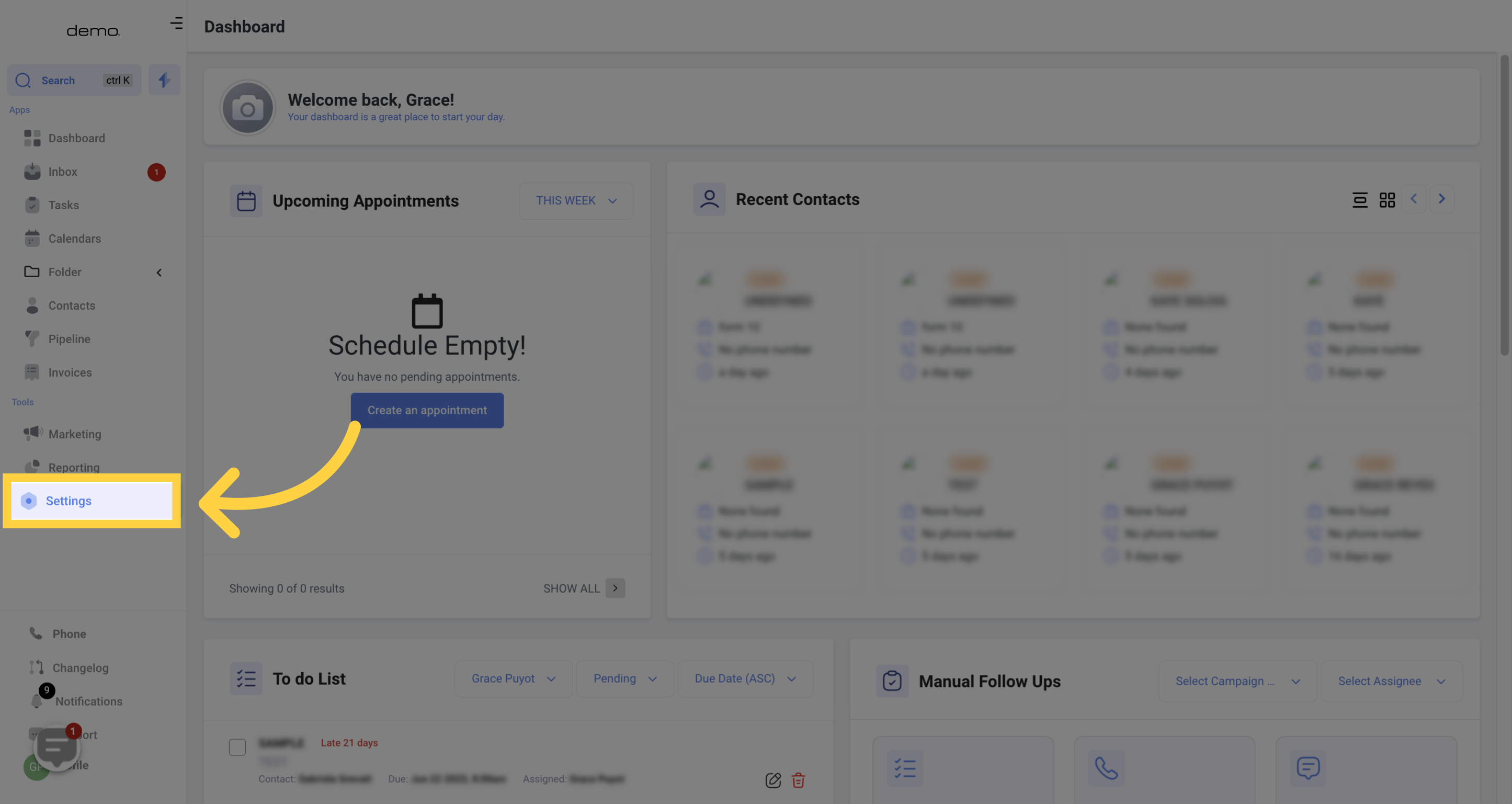Screen dimensions: 1512x804
Task: Go to the next page of recent contacts
Action: click(1441, 199)
